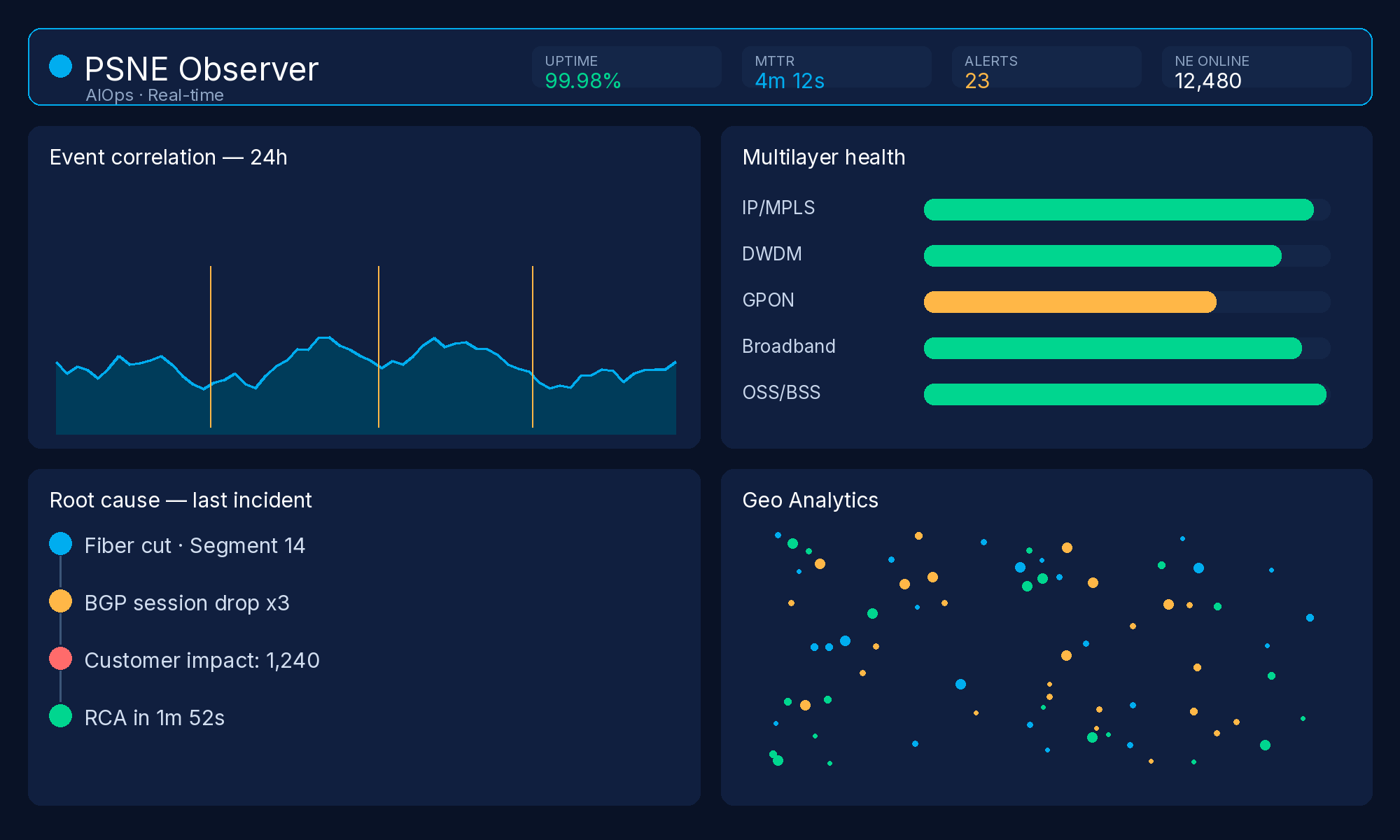Select the green RCA timeline dot
Viewport: 1400px width, 840px height.
(x=61, y=716)
